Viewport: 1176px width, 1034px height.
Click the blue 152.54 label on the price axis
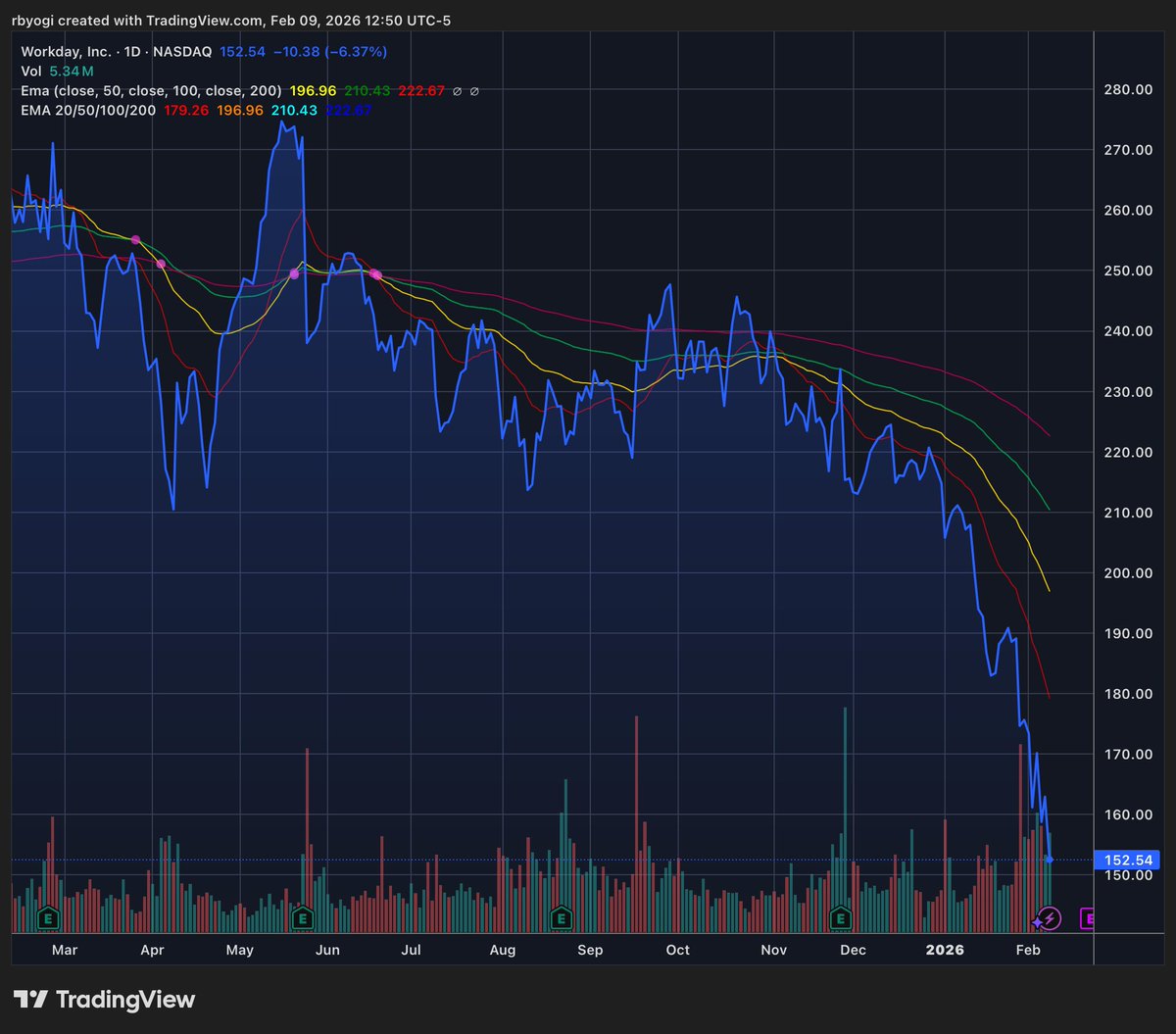[1128, 860]
